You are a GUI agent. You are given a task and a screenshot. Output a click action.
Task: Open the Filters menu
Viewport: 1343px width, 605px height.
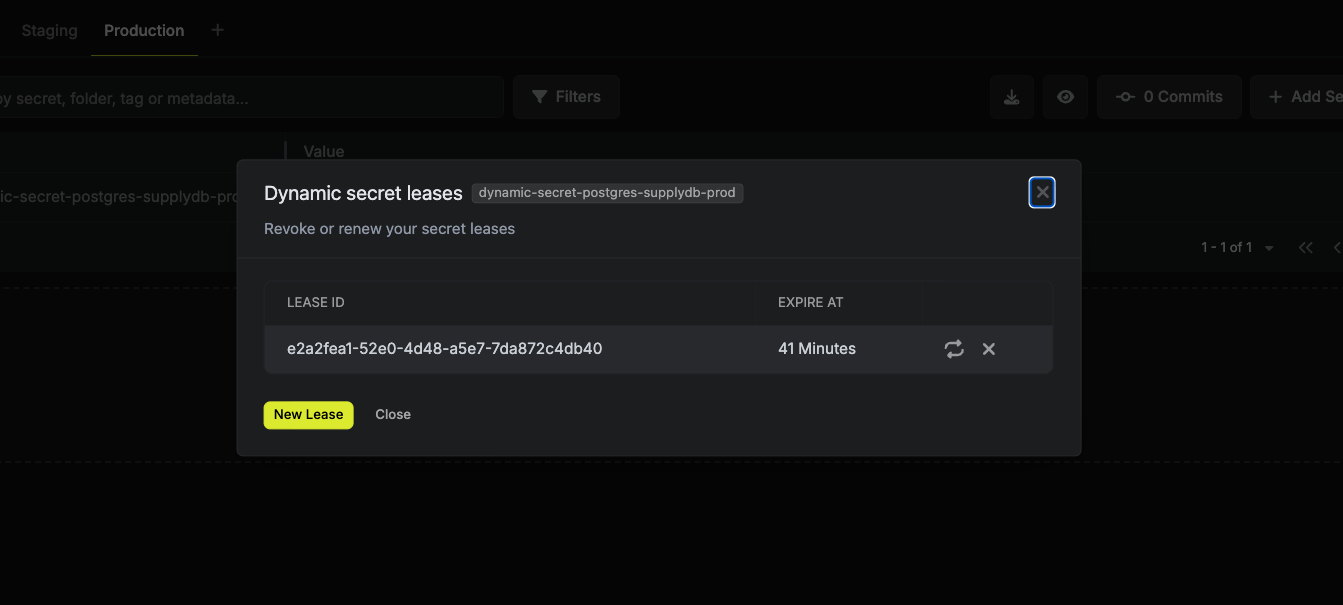click(566, 97)
